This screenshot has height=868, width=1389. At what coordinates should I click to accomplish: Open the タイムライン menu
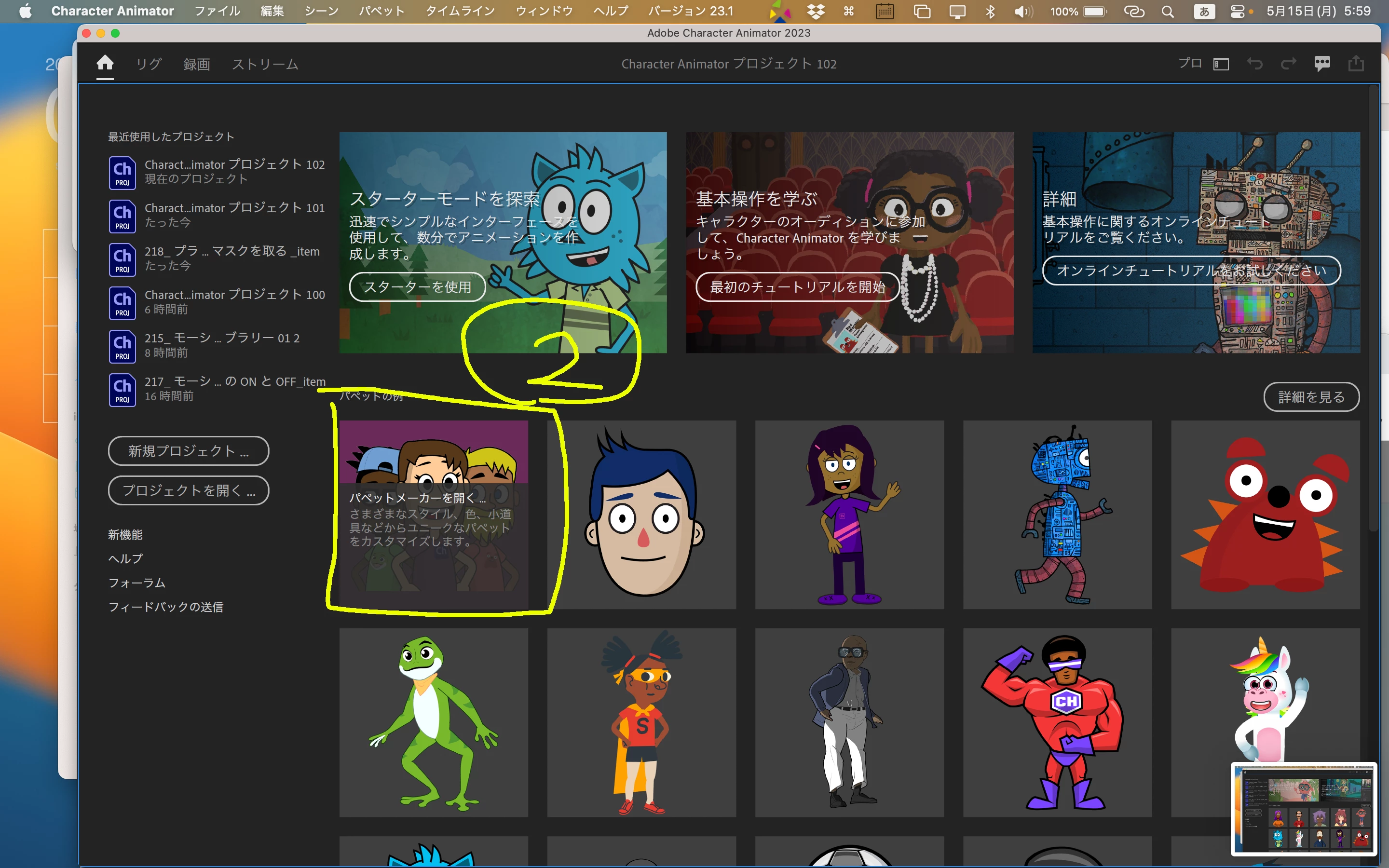pos(460,11)
